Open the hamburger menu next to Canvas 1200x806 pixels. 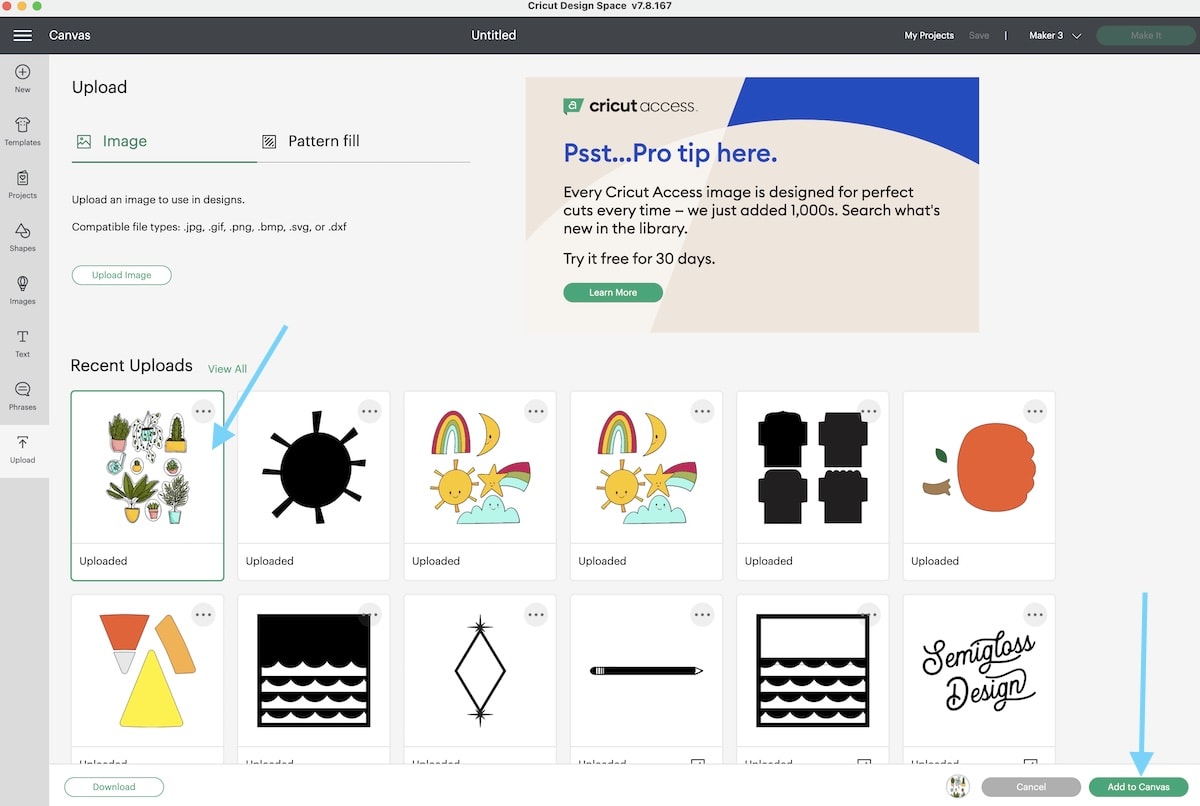click(x=22, y=35)
